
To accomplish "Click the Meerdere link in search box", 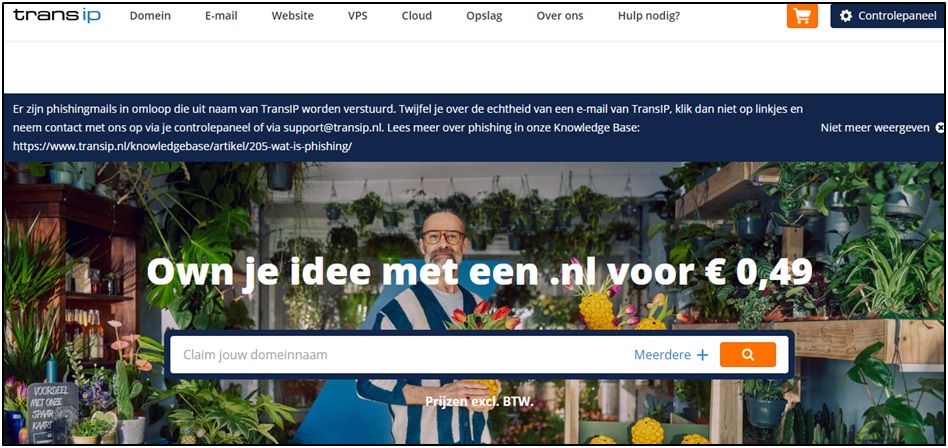I will pyautogui.click(x=662, y=355).
